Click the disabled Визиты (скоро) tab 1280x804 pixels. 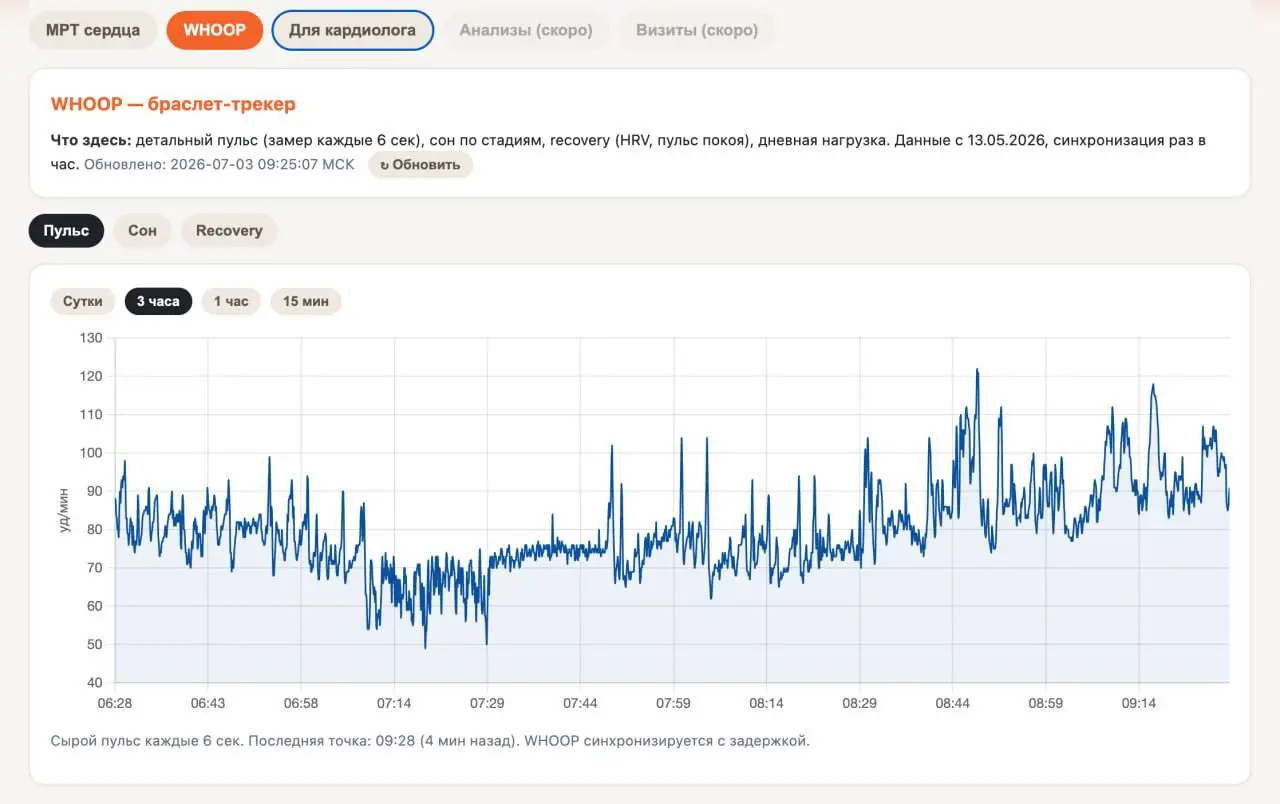click(x=697, y=30)
